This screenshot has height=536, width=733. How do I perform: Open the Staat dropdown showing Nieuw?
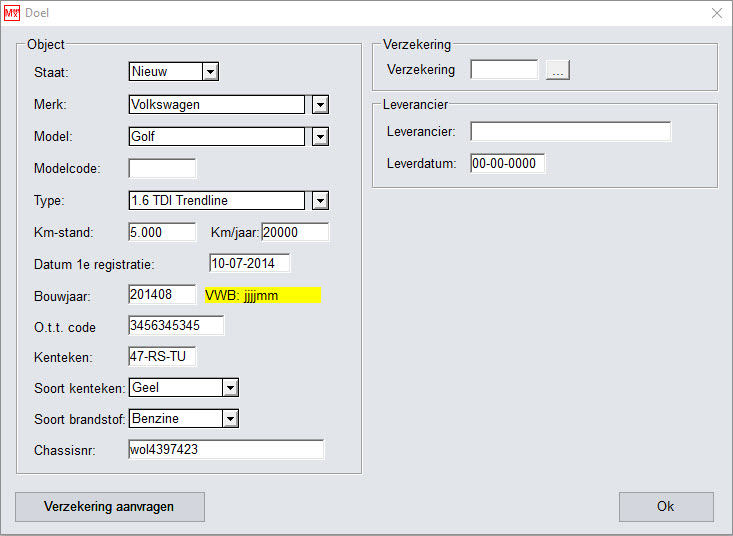pos(173,71)
